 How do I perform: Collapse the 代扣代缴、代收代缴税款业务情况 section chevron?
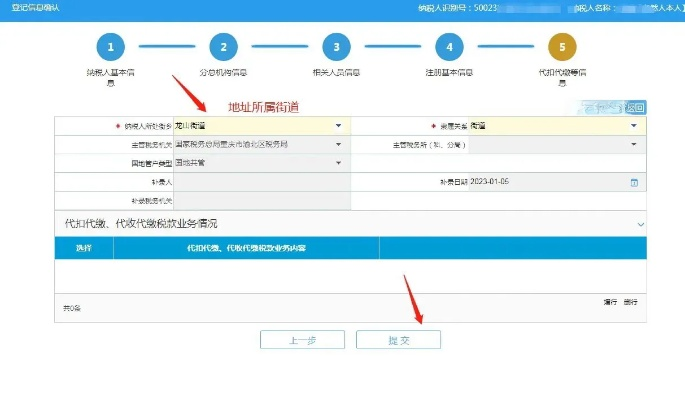click(640, 224)
